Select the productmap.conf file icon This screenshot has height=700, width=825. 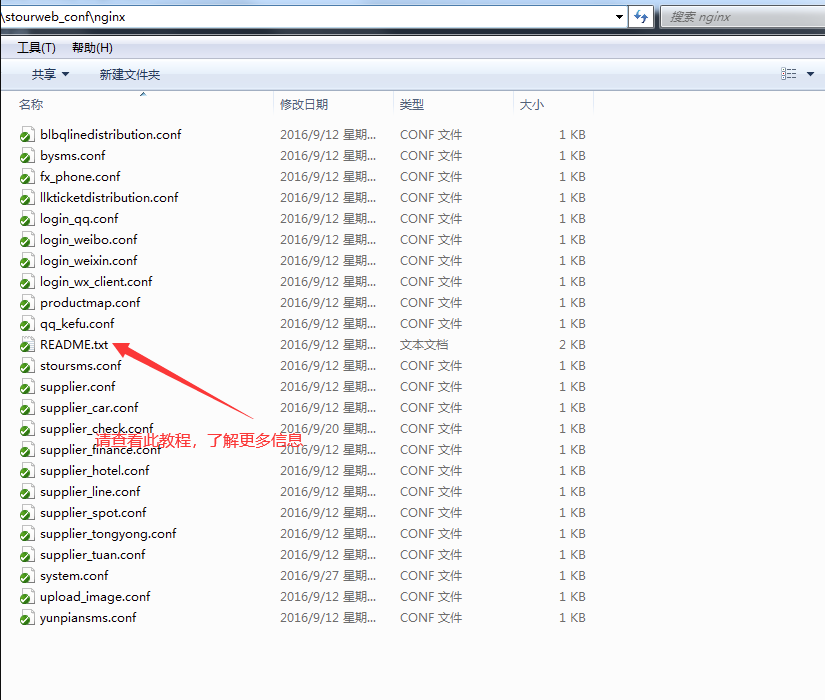[x=27, y=303]
